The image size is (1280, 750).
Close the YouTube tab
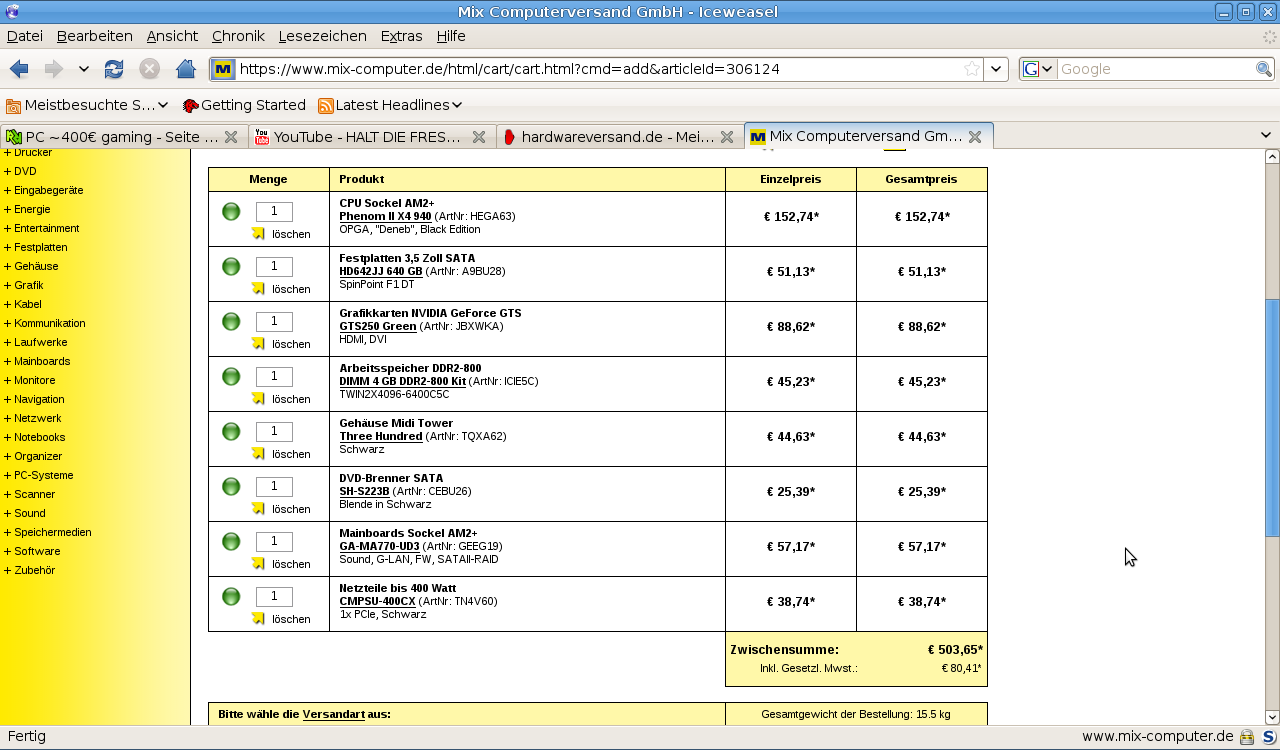point(479,137)
